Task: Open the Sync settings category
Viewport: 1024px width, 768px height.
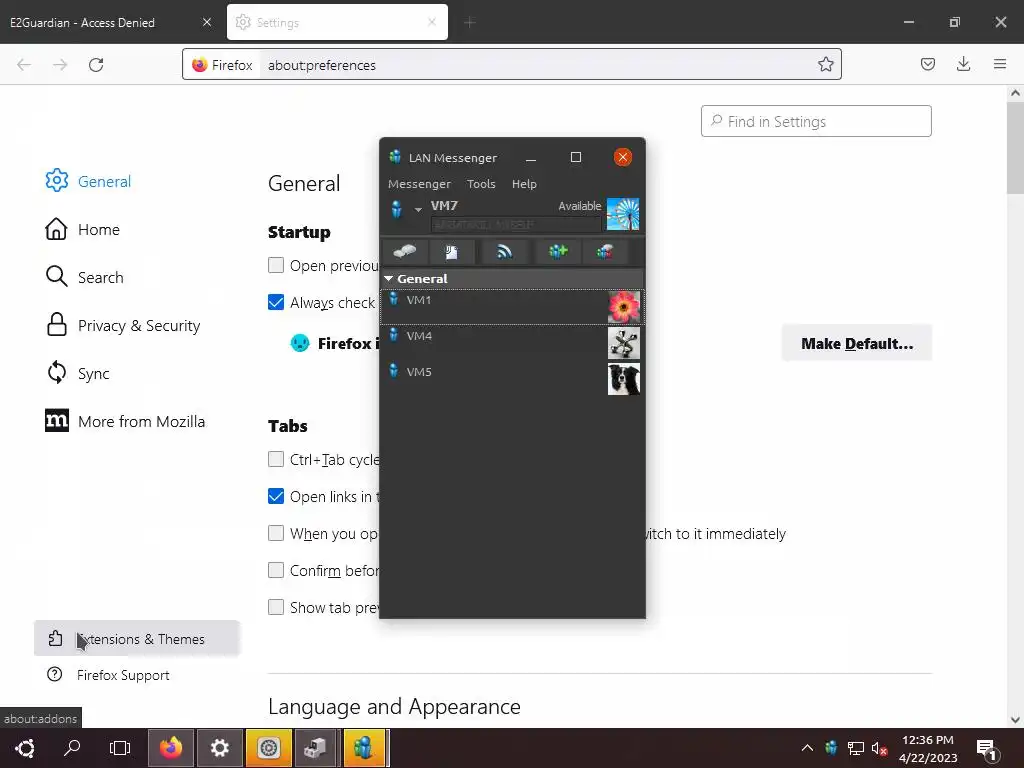Action: (x=77, y=373)
